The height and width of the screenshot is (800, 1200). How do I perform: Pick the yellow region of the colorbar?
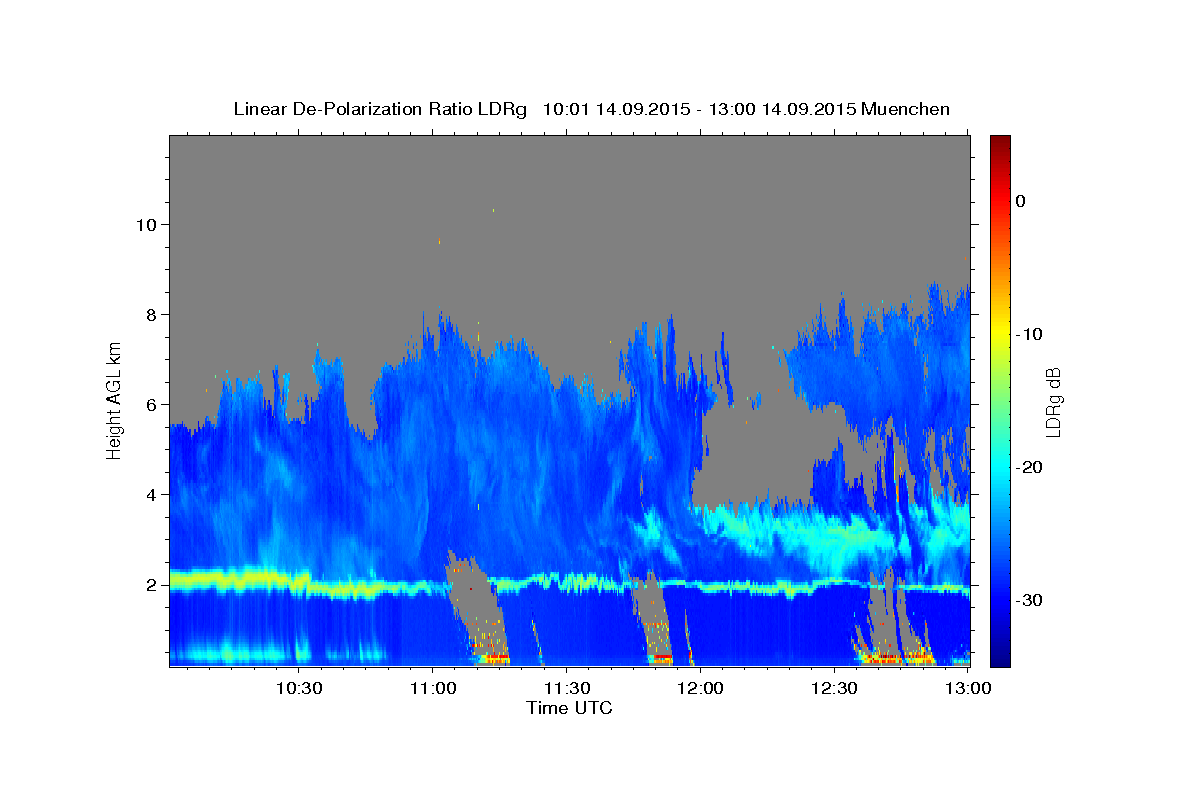(1000, 330)
